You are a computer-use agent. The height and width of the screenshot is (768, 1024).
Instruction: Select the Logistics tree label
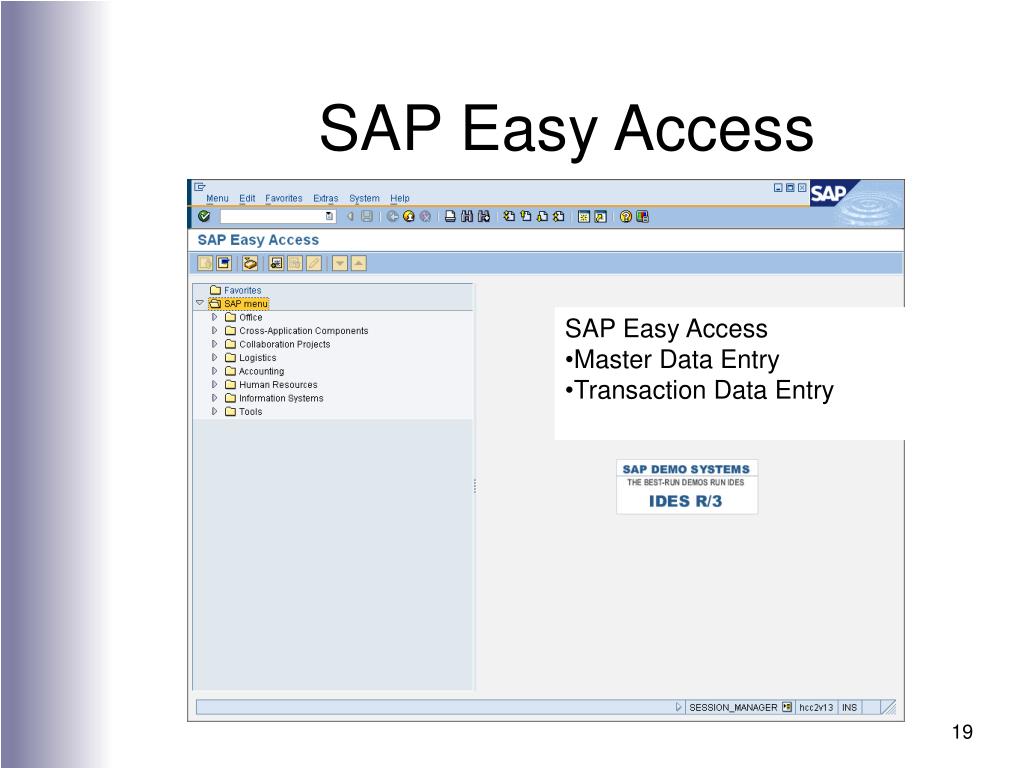click(257, 358)
